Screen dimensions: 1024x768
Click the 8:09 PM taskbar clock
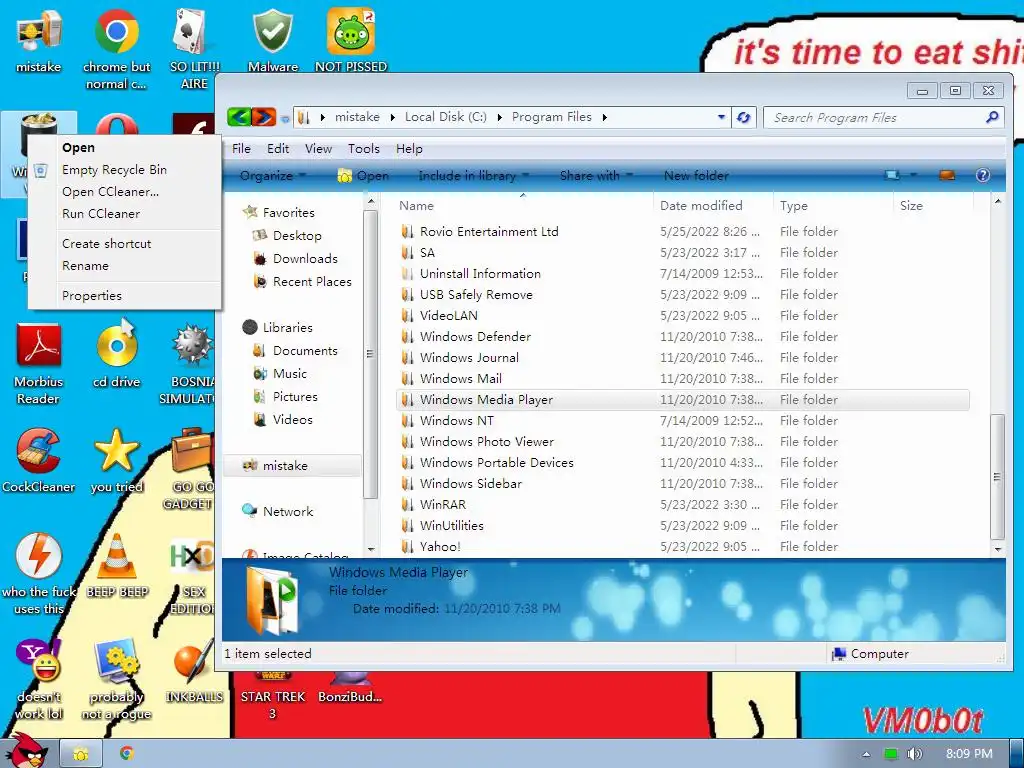click(x=969, y=754)
